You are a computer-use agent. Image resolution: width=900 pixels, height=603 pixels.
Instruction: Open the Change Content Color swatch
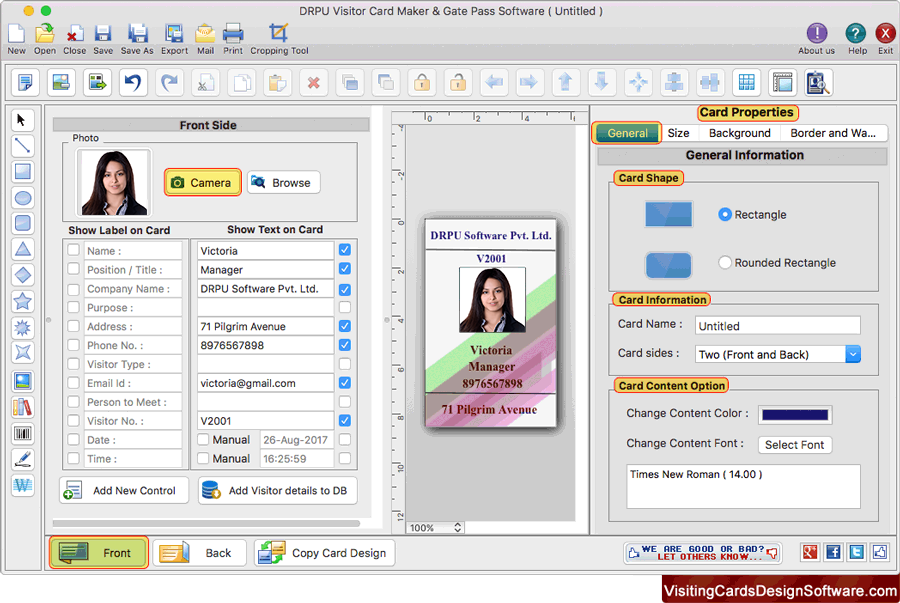tap(794, 415)
